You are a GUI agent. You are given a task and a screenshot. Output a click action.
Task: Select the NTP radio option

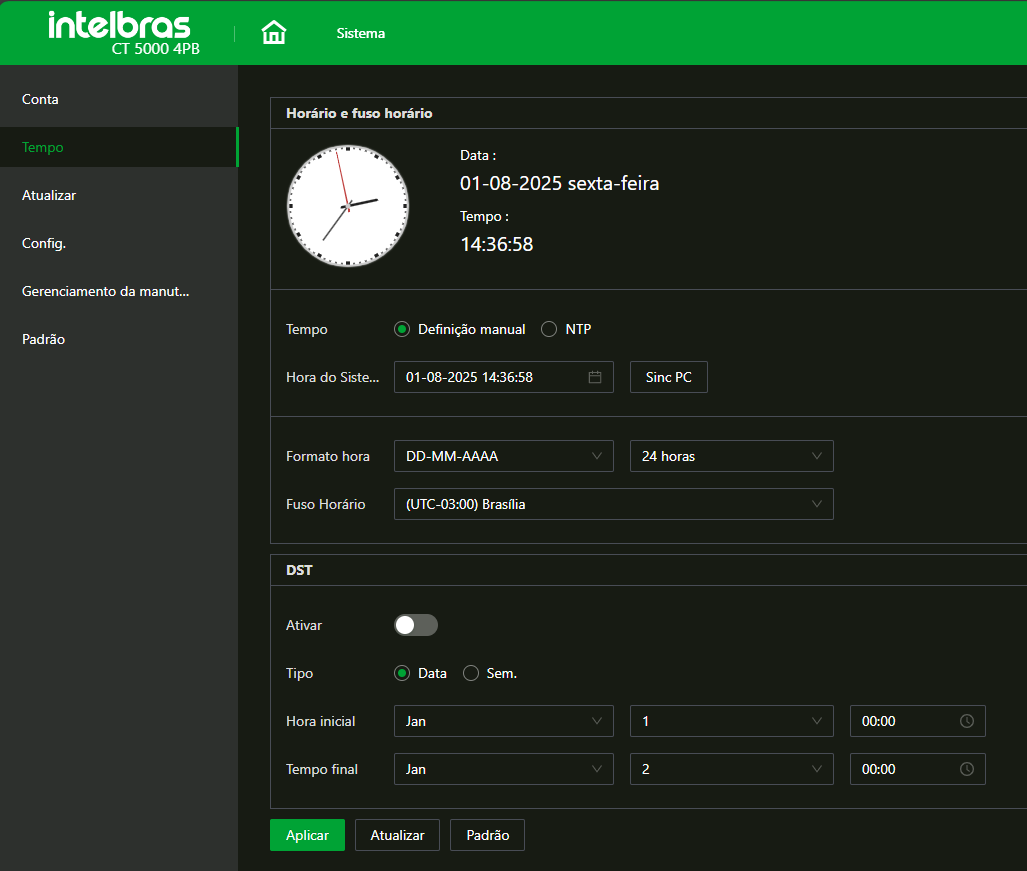[x=549, y=329]
